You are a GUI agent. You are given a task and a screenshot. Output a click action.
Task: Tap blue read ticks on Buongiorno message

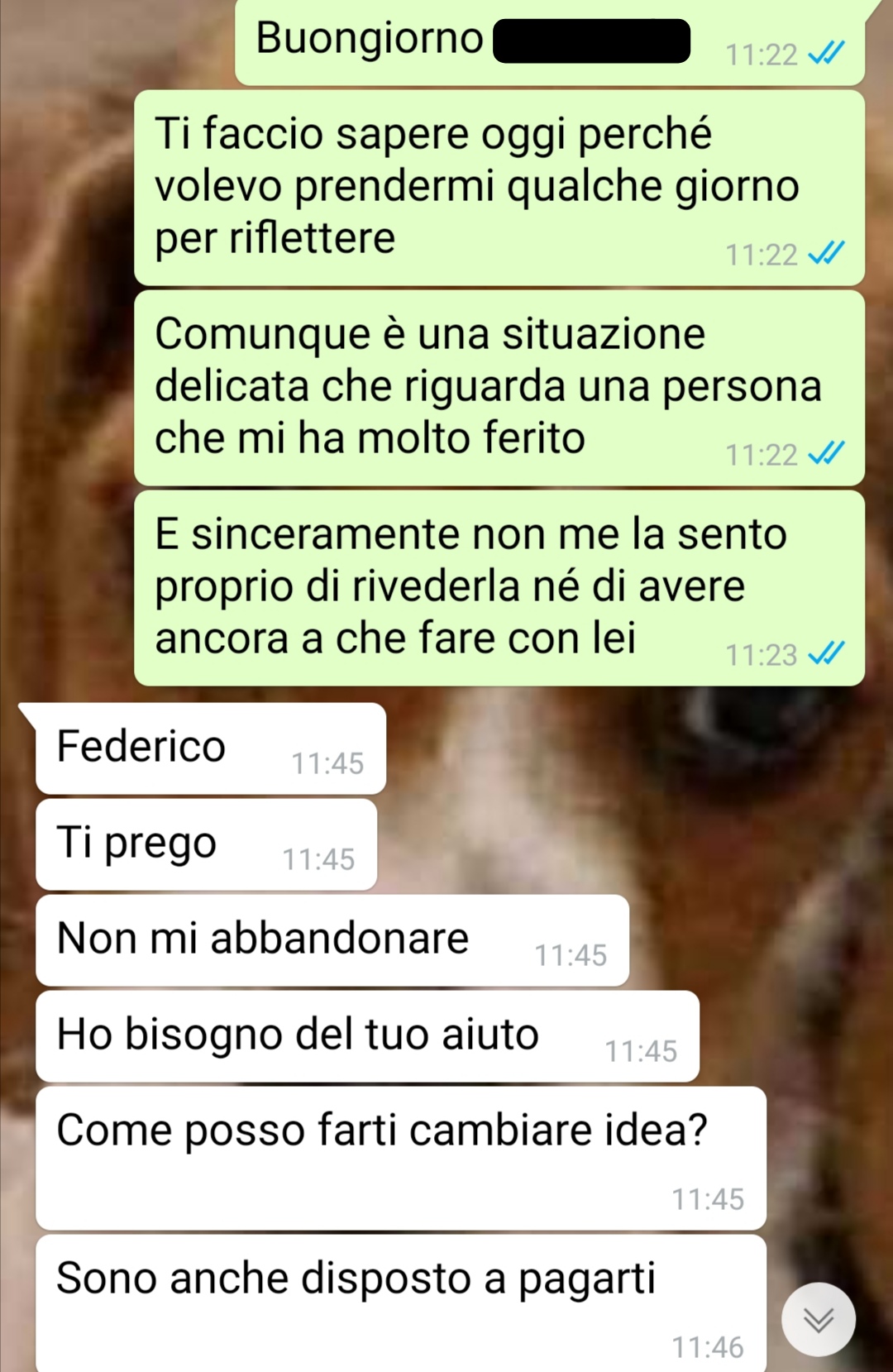(x=826, y=54)
